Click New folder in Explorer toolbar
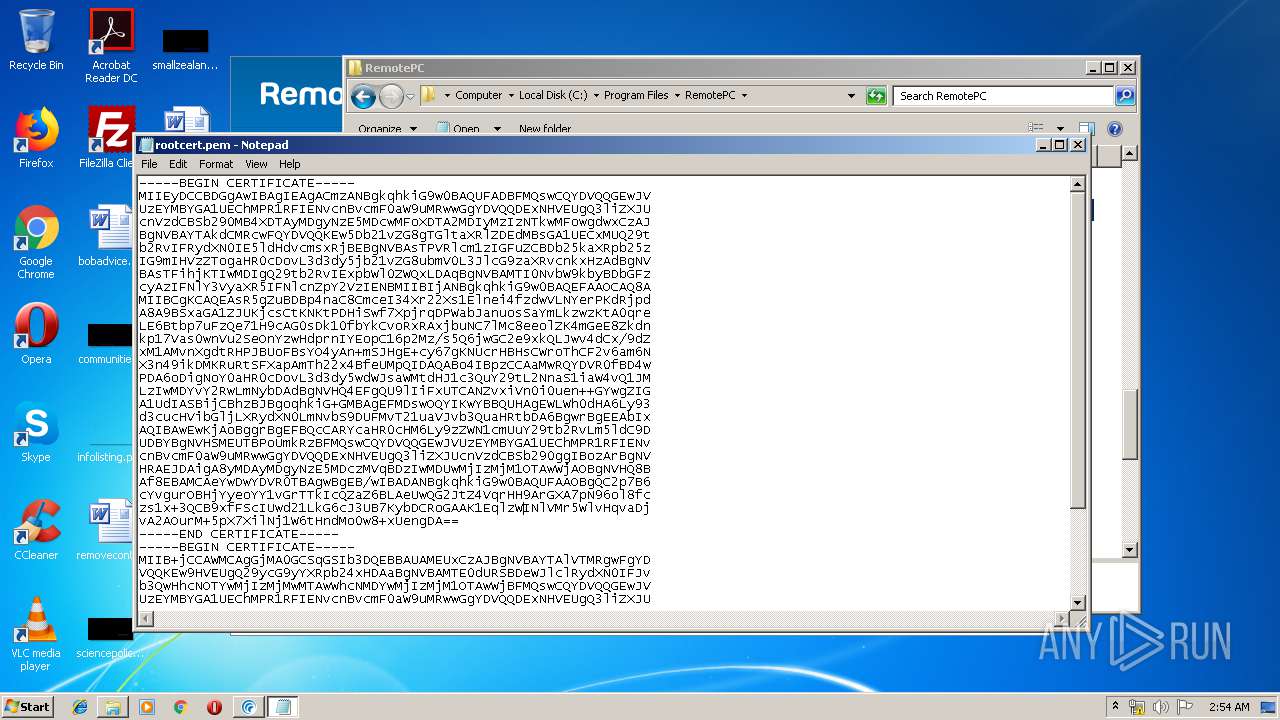This screenshot has width=1280, height=720. tap(545, 128)
